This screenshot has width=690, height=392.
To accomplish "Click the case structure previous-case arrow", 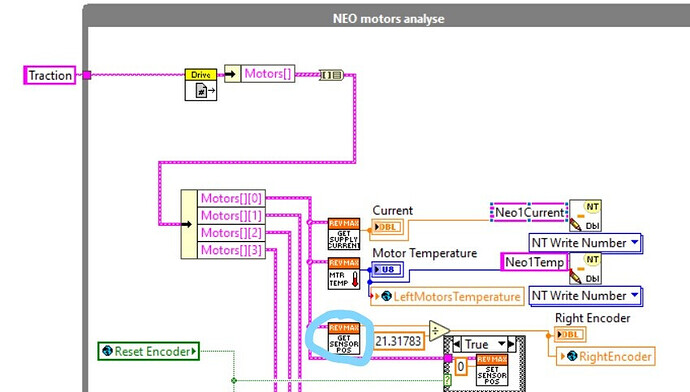I will point(457,344).
